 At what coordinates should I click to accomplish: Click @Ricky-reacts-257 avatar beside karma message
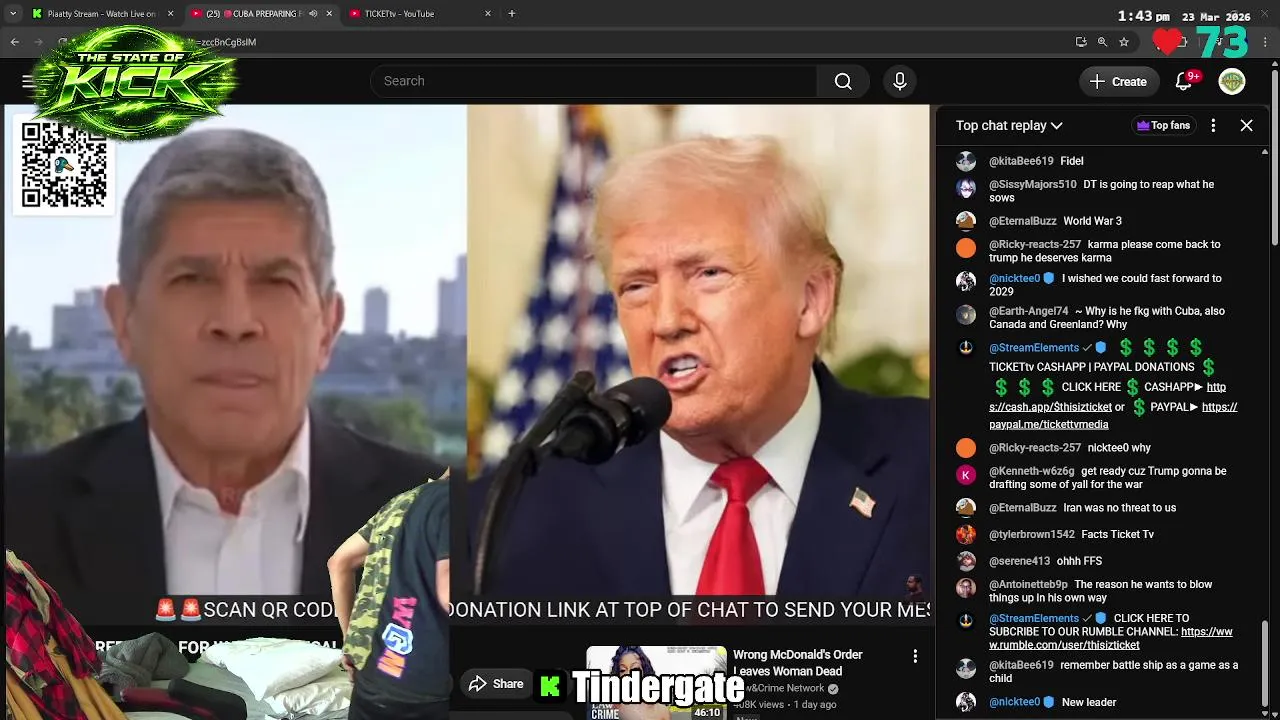966,247
